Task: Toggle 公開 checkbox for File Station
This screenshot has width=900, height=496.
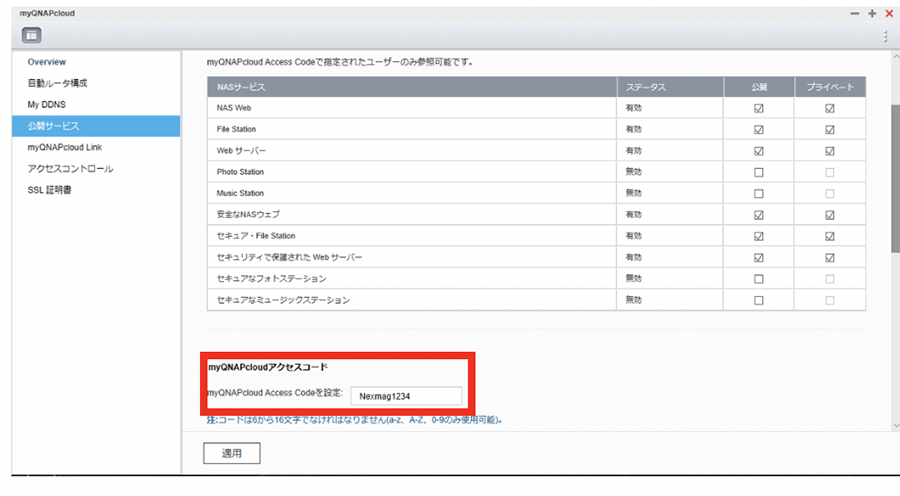Action: pos(759,130)
